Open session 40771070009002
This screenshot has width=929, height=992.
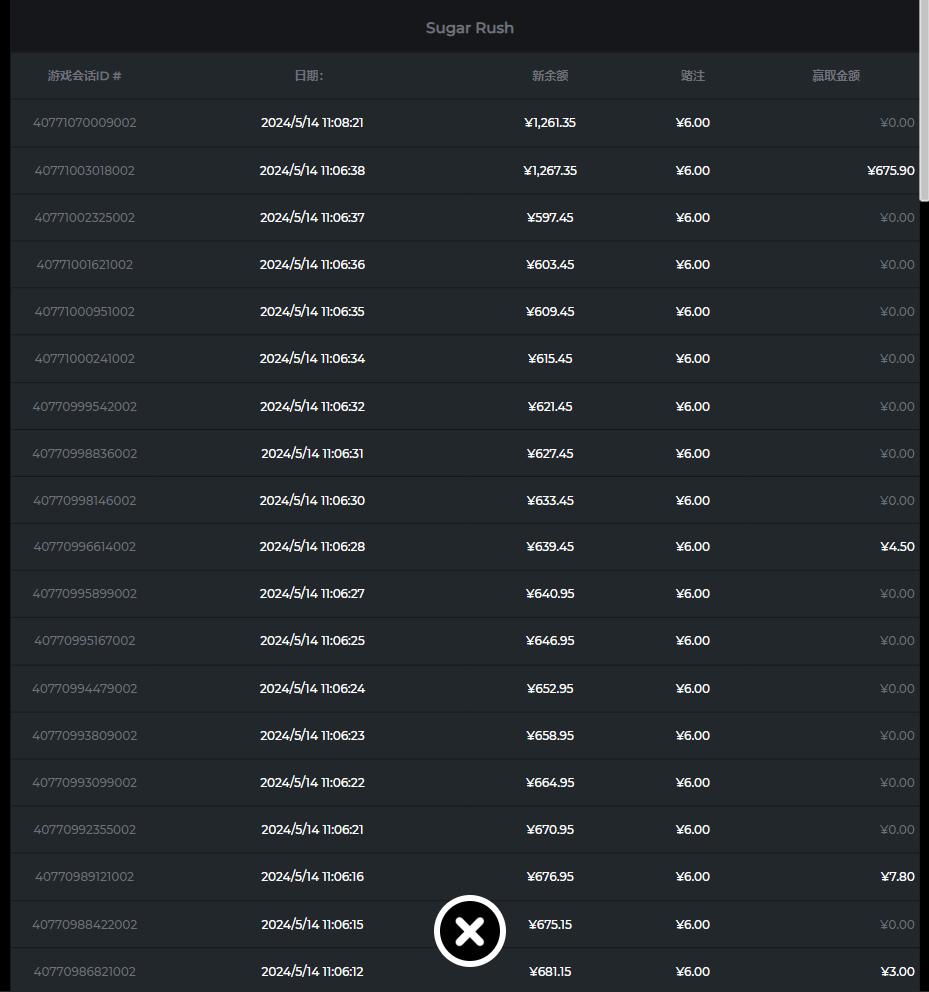pyautogui.click(x=85, y=123)
